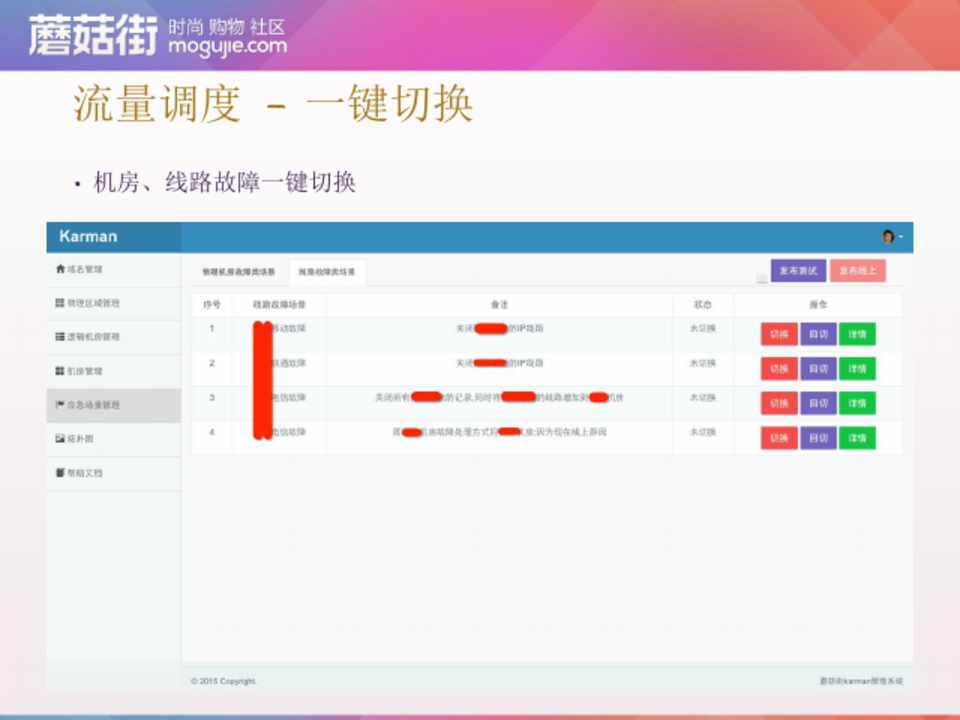Click red 切换 button in row 4
The image size is (960, 720).
779,438
